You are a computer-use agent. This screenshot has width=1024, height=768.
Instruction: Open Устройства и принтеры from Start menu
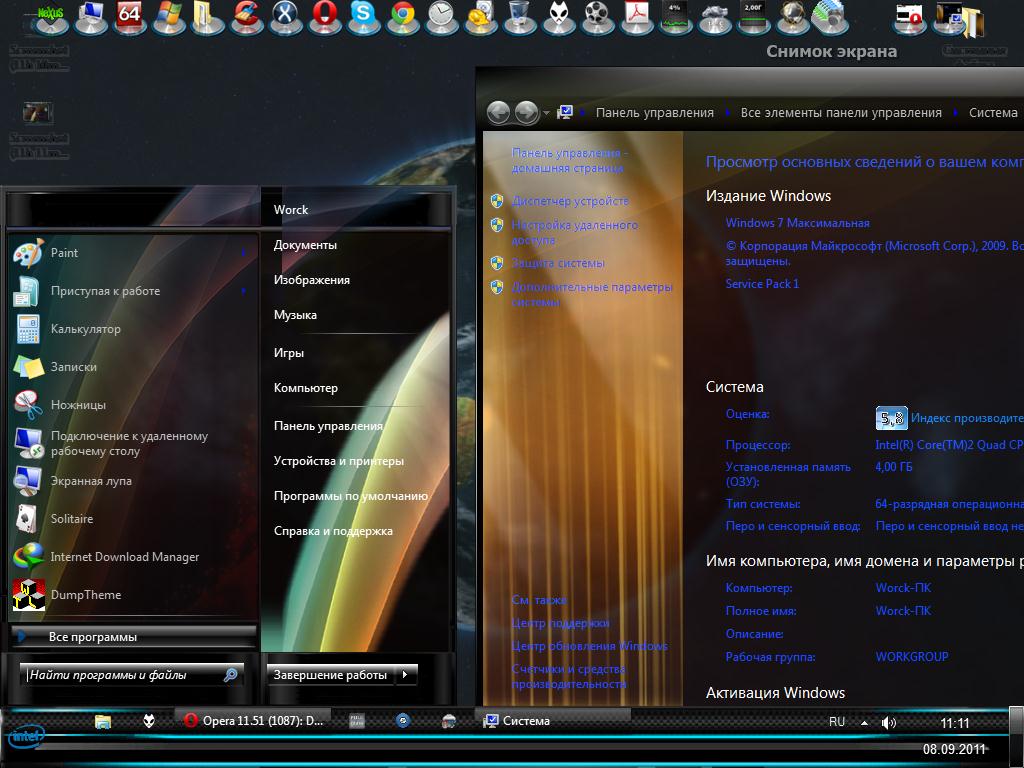[x=338, y=461]
